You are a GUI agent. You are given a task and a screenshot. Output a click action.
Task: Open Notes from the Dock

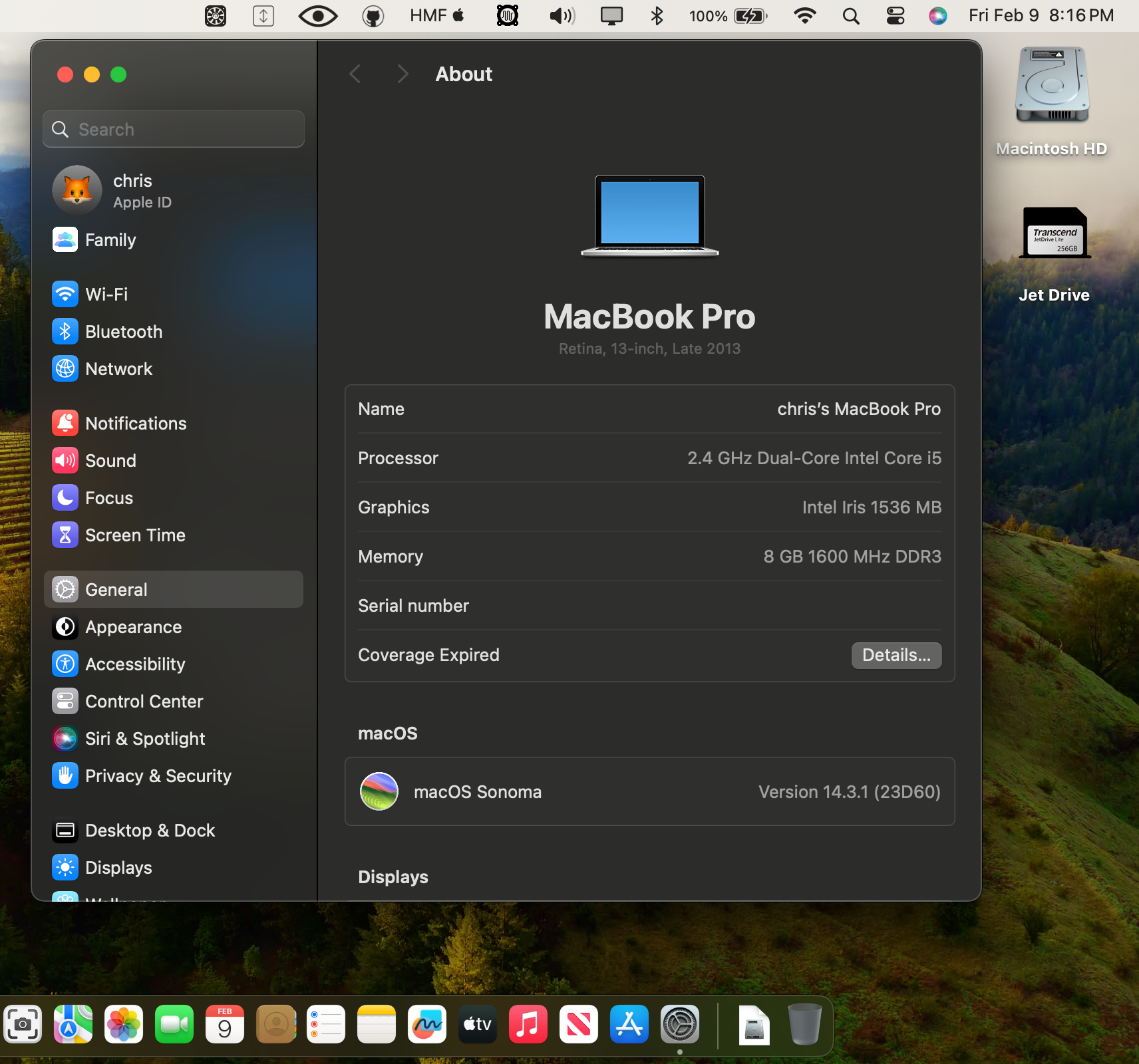point(377,1024)
